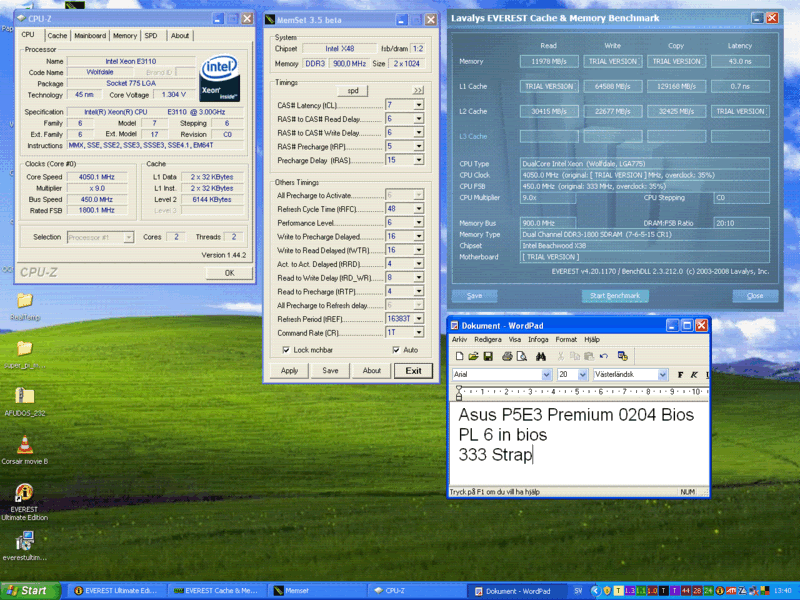Screen dimensions: 800x600
Task: Open the Infoga menu in WordPad
Action: [538, 339]
